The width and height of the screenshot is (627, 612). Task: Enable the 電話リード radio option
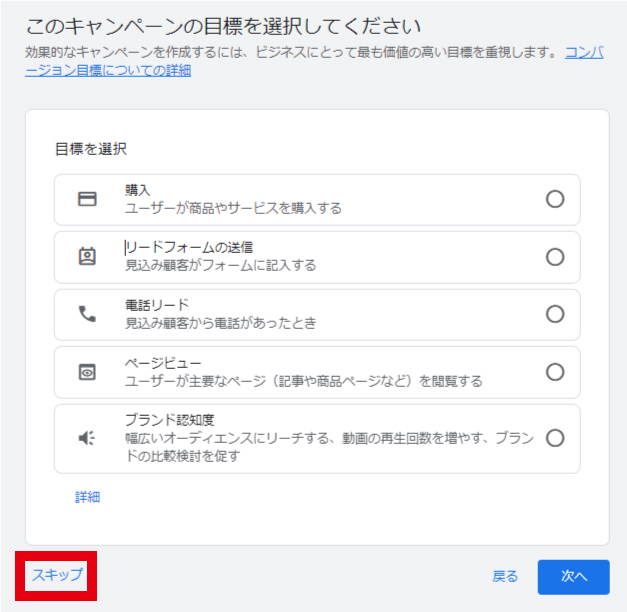click(x=555, y=314)
